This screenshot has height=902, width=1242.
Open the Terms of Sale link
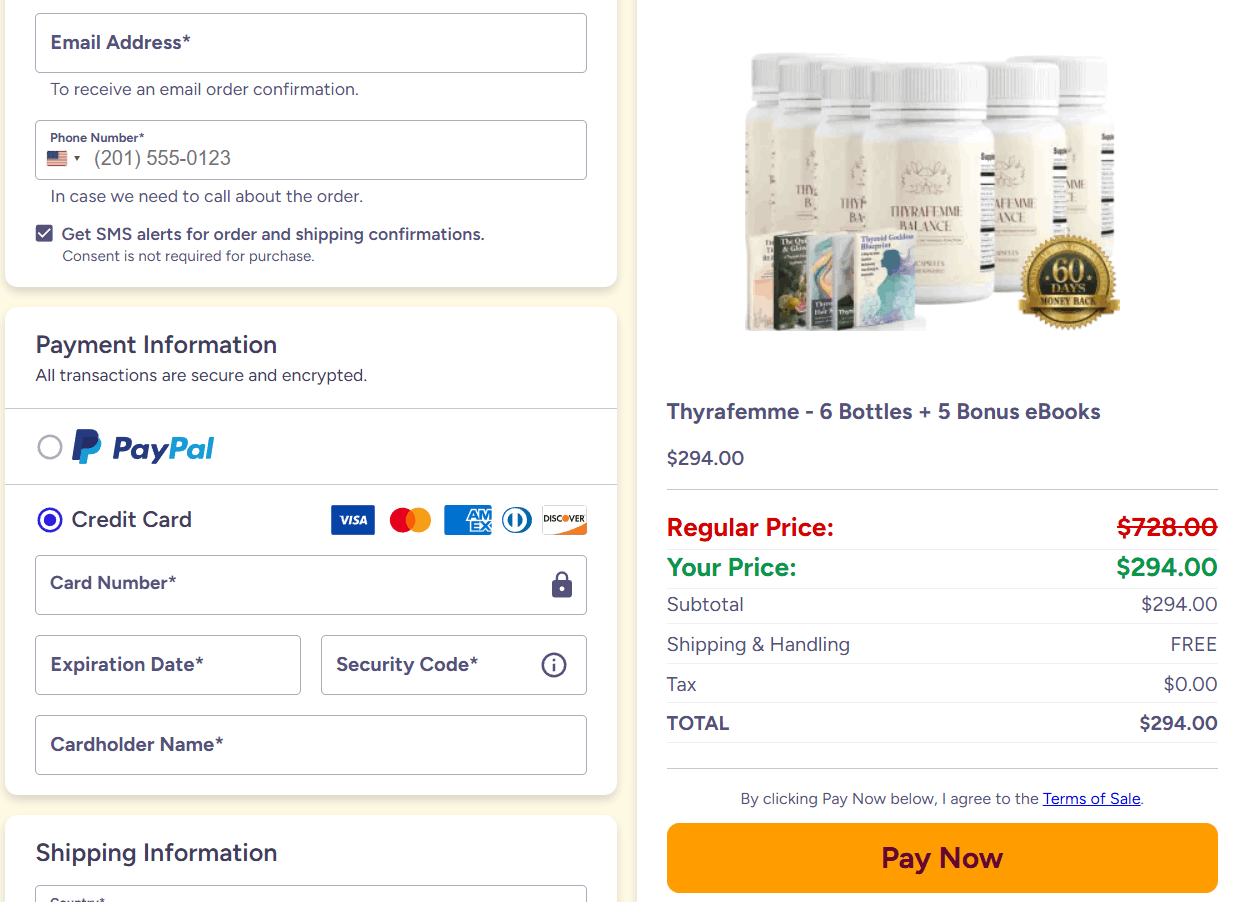click(1091, 799)
